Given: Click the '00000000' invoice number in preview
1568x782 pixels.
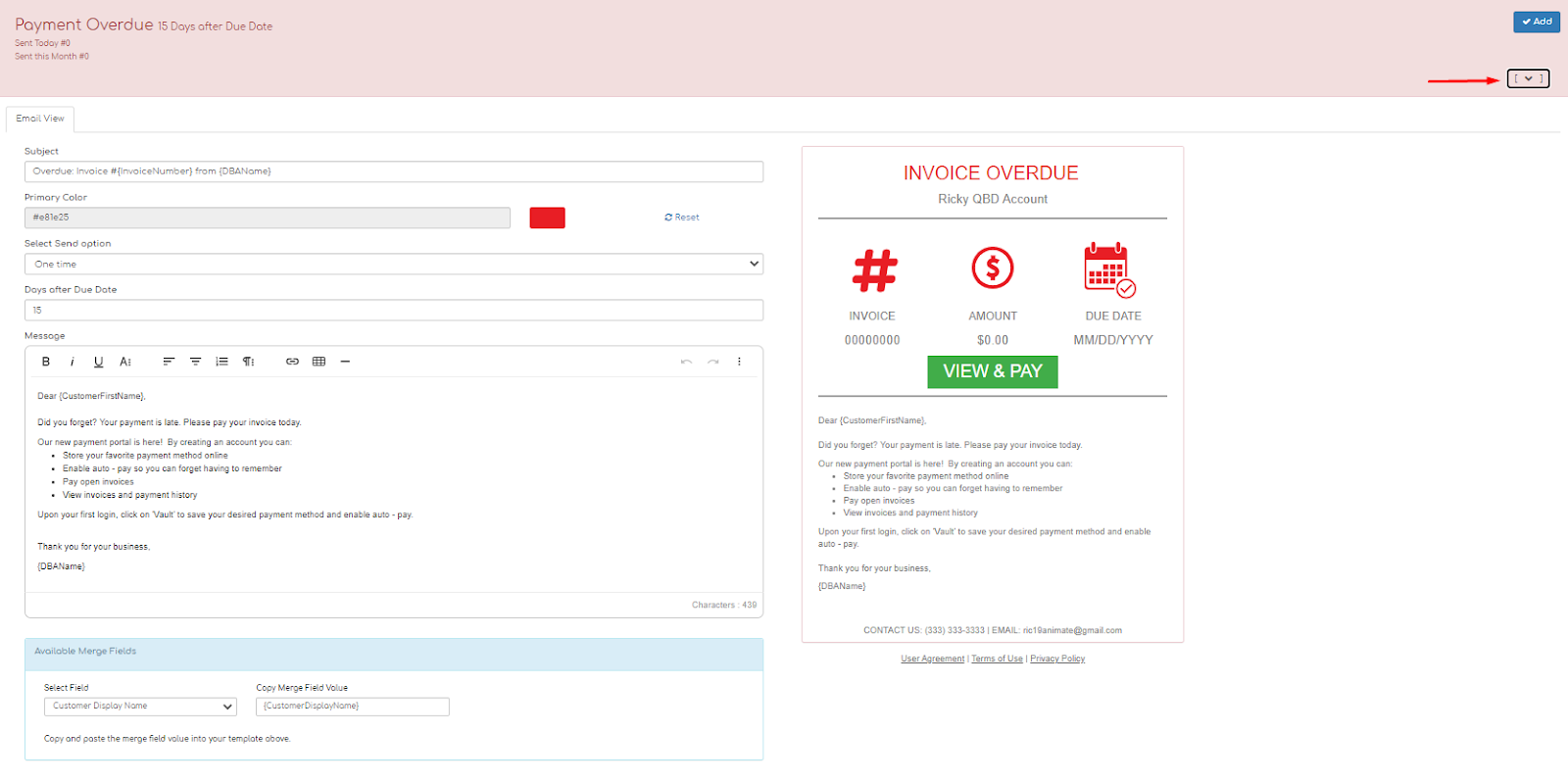Looking at the screenshot, I should pos(872,340).
